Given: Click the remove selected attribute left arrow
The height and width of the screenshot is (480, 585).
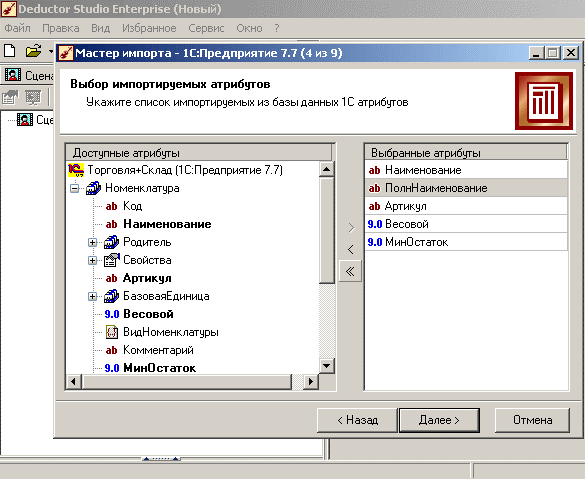Looking at the screenshot, I should pyautogui.click(x=350, y=249).
